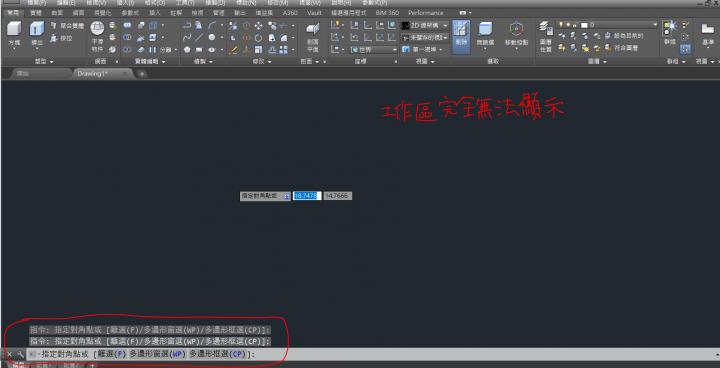Toggle the Culling (剔除) selection button
This screenshot has height=368, width=720.
click(461, 37)
